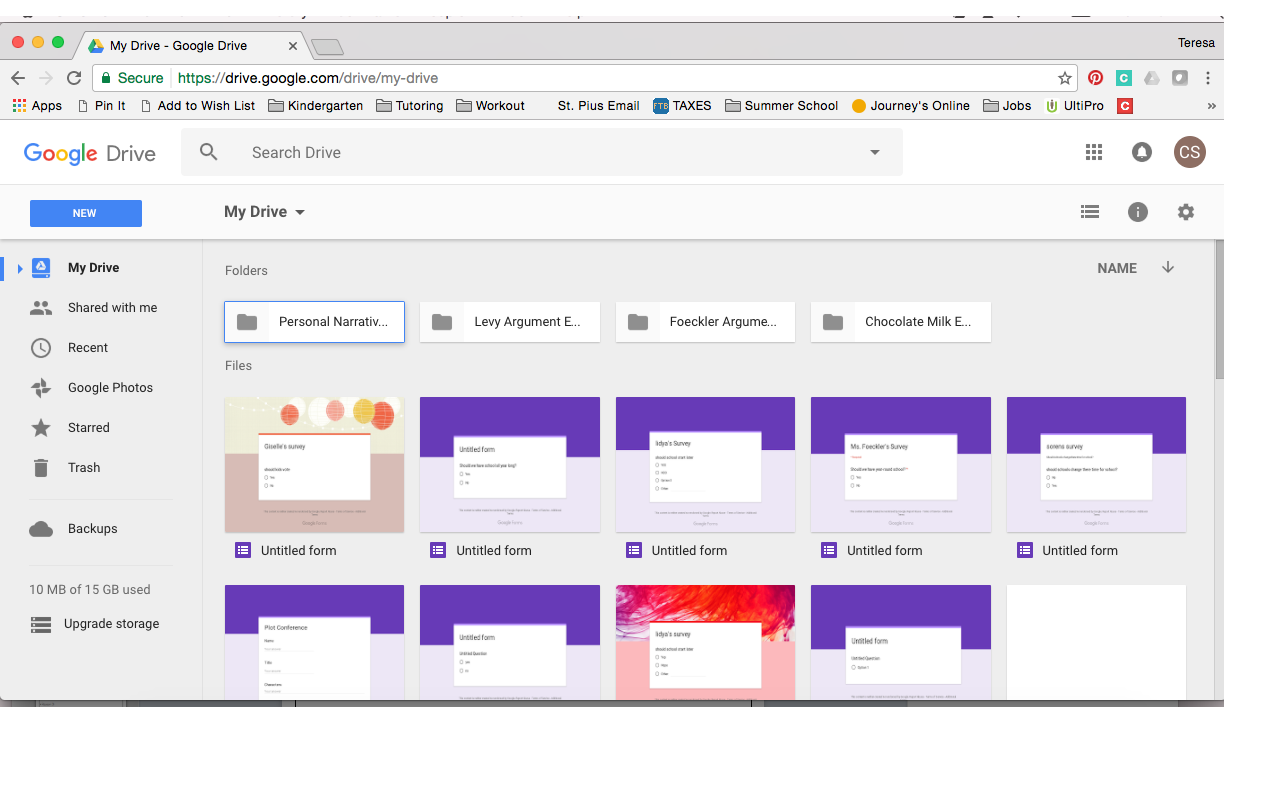Bookmark this page with the star
Image resolution: width=1280 pixels, height=800 pixels.
[1065, 78]
